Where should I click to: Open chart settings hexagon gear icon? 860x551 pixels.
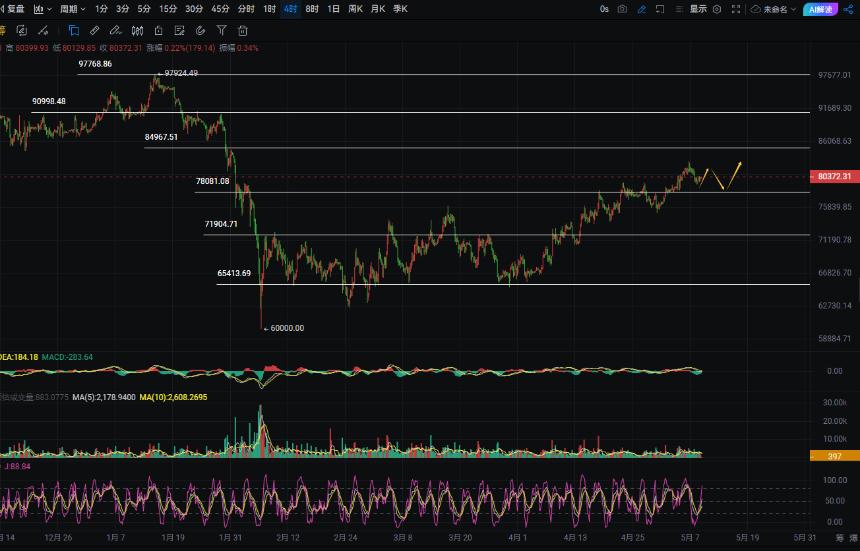coord(717,9)
